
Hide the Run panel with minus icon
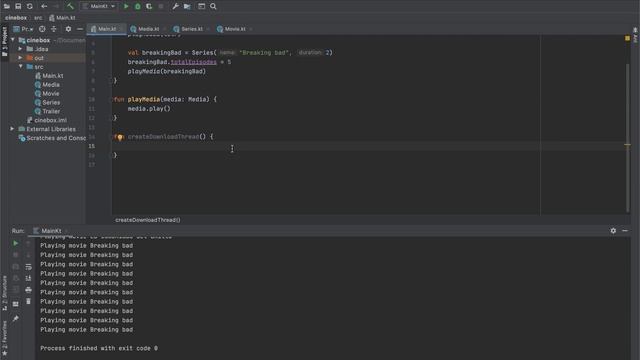pos(625,231)
